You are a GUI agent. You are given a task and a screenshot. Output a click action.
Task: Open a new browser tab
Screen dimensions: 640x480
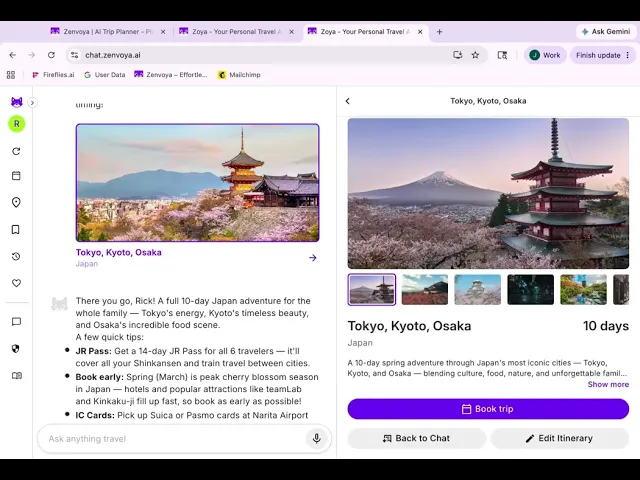440,31
